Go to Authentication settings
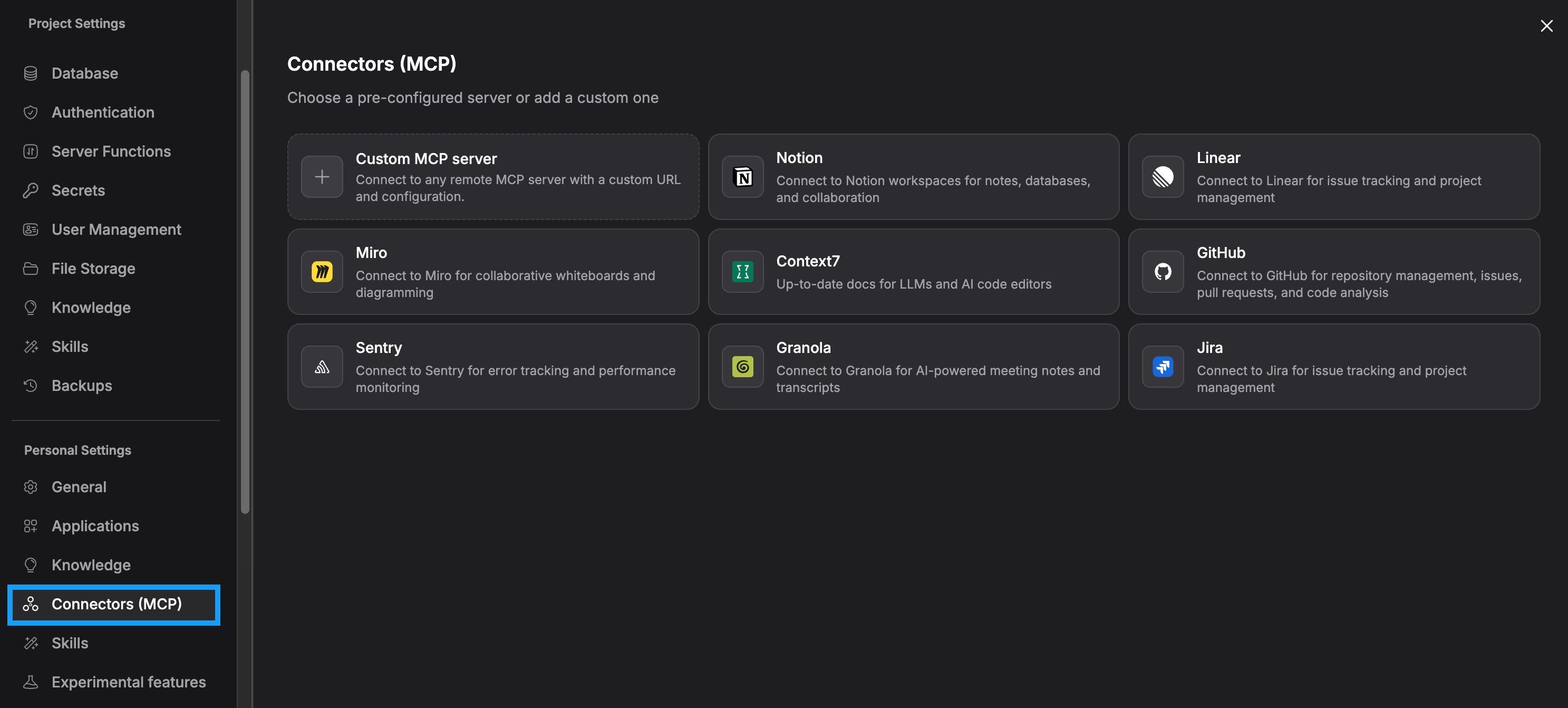This screenshot has height=708, width=1568. point(103,112)
